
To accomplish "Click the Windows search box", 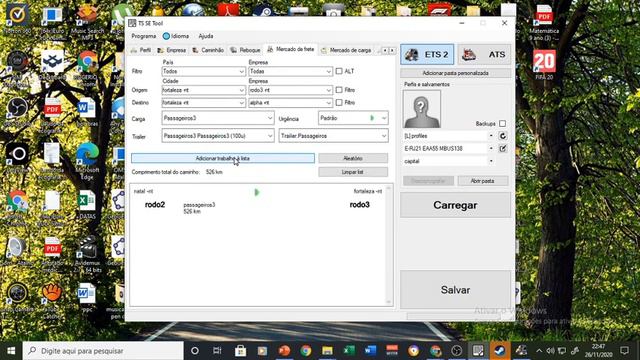I will click(x=103, y=351).
